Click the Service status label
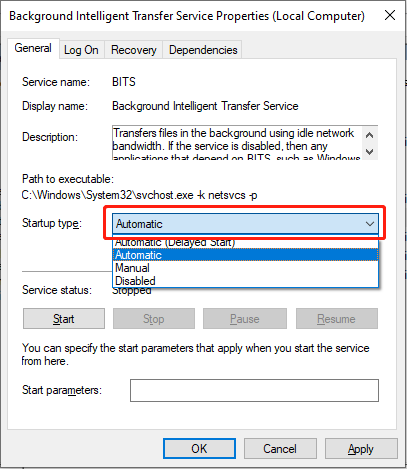Image resolution: width=407 pixels, height=469 pixels. (57, 290)
